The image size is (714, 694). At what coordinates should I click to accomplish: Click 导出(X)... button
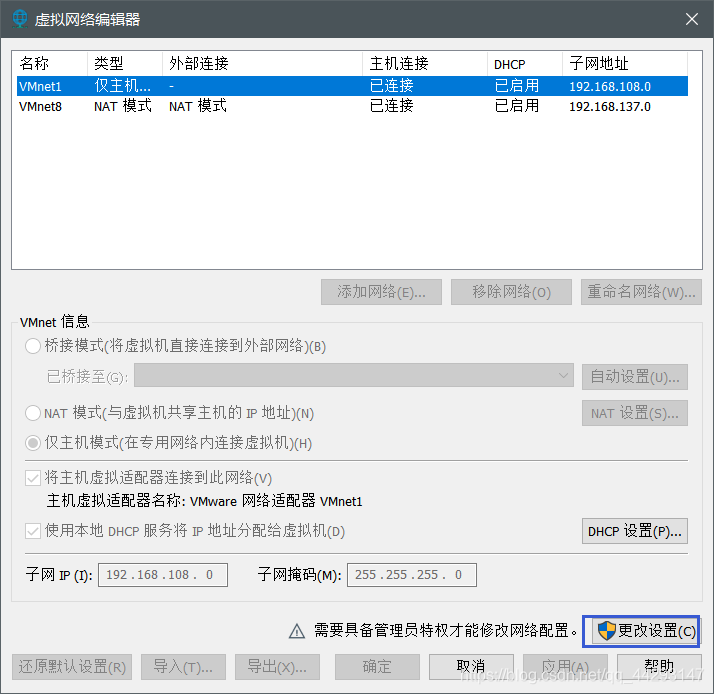click(x=277, y=667)
